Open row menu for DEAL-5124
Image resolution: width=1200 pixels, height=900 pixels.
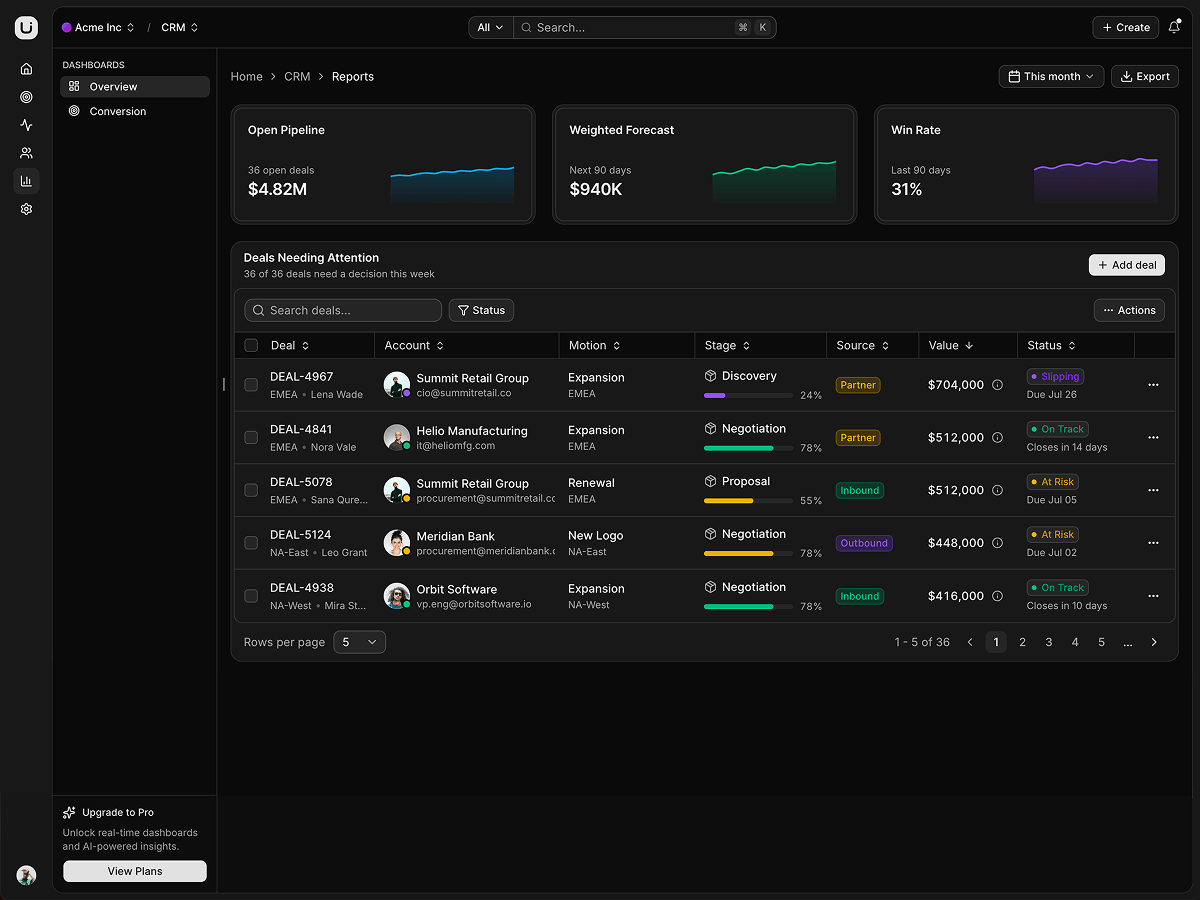pos(1153,543)
